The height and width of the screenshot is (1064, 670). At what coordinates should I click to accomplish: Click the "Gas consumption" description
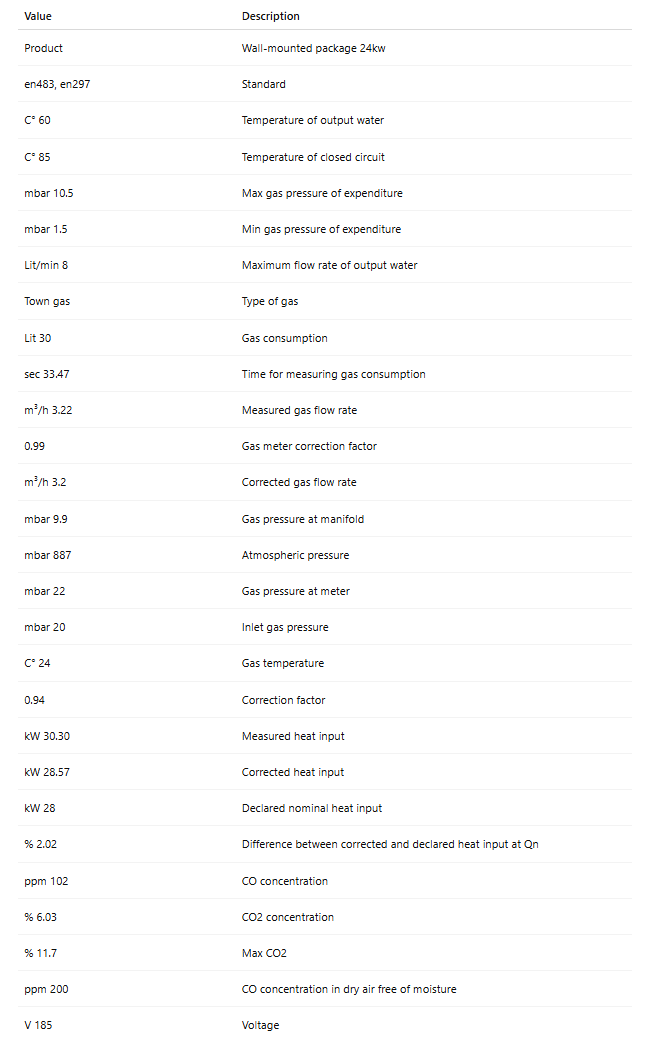tap(284, 338)
